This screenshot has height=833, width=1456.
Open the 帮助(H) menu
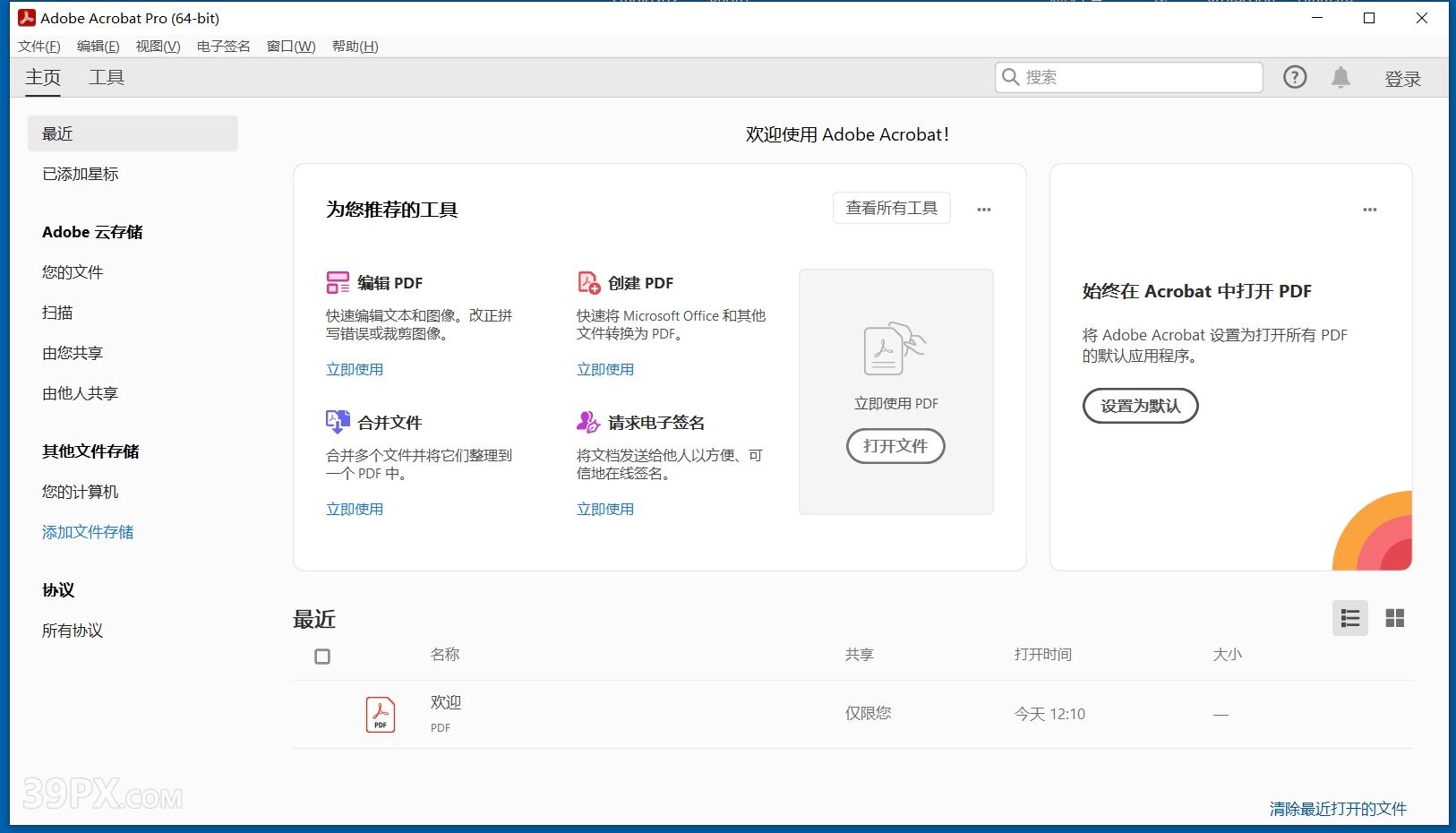pos(355,47)
